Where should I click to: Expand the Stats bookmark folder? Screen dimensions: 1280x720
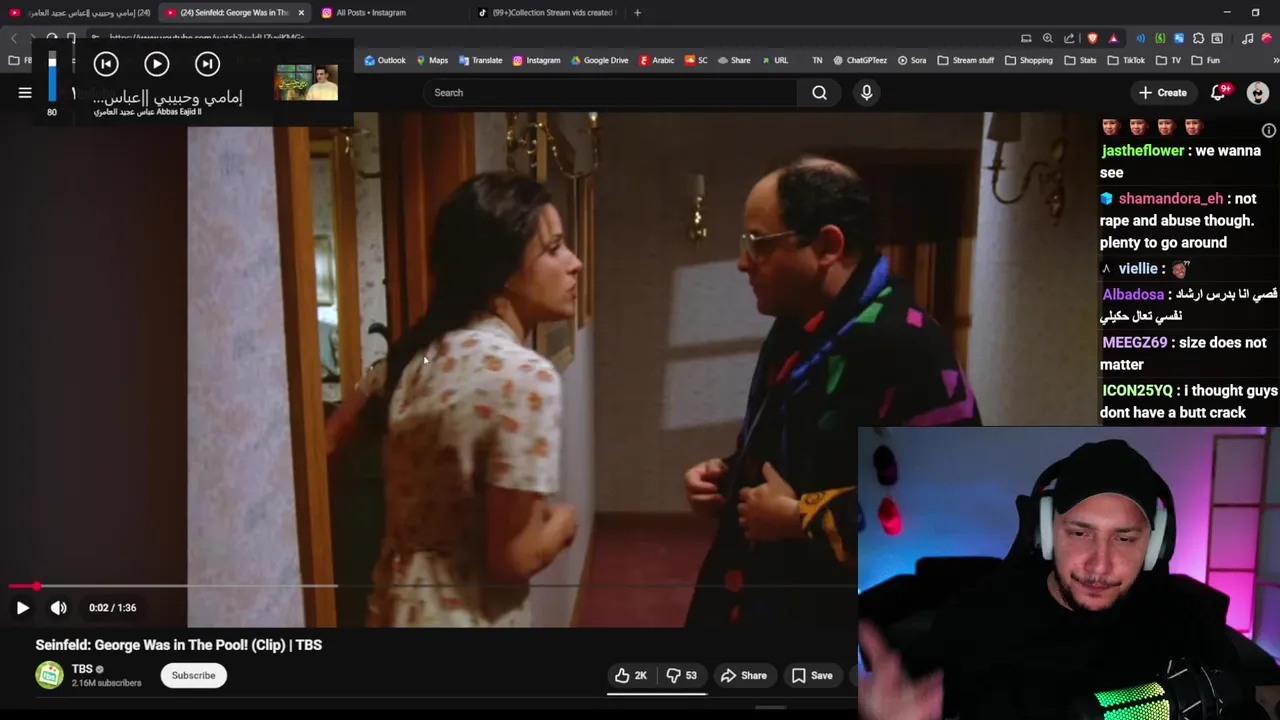(1080, 60)
